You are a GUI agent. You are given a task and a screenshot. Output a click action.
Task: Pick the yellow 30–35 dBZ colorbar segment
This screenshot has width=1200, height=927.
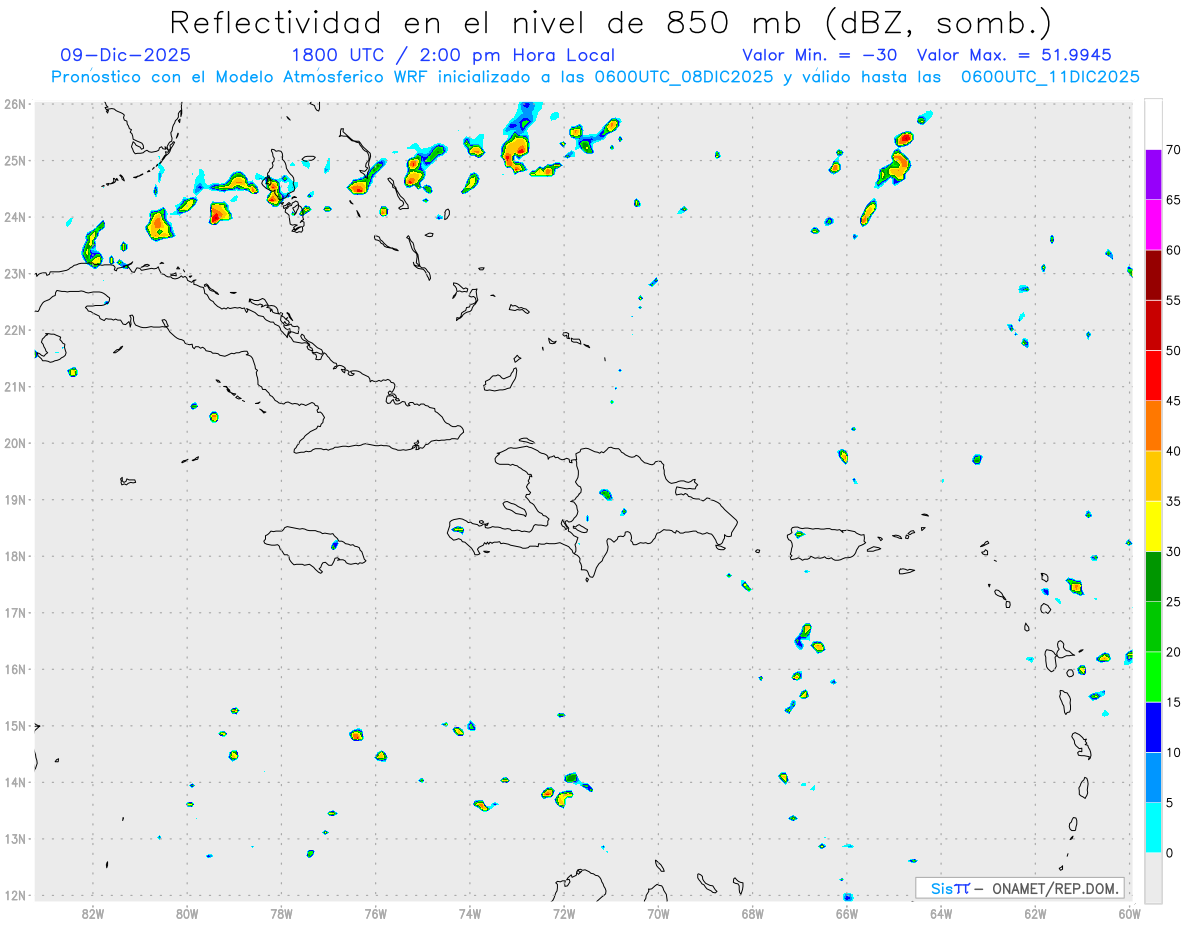[x=1153, y=526]
